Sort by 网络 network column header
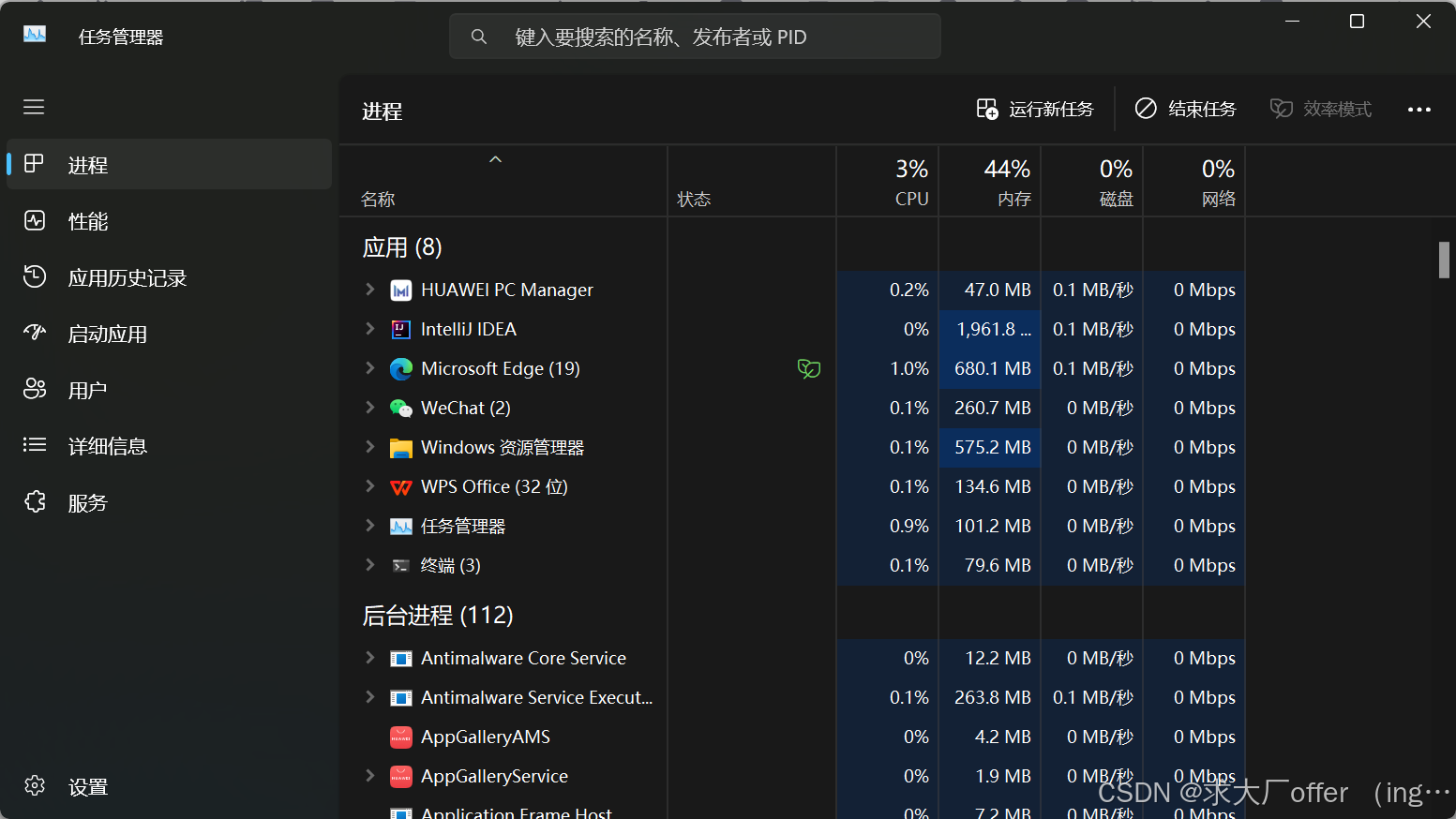The width and height of the screenshot is (1456, 819). pyautogui.click(x=1194, y=182)
